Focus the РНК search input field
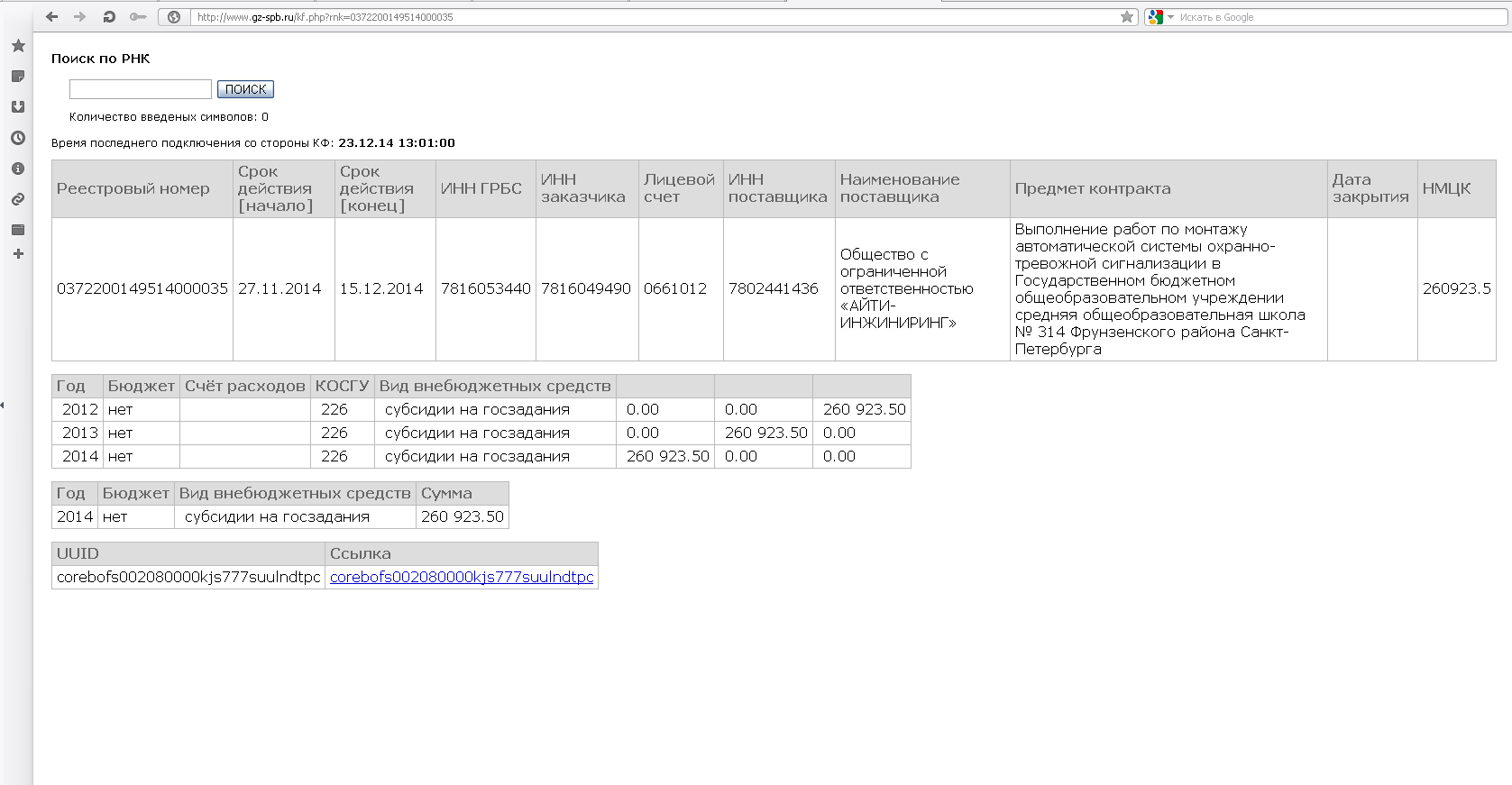The image size is (1512, 785). (141, 89)
